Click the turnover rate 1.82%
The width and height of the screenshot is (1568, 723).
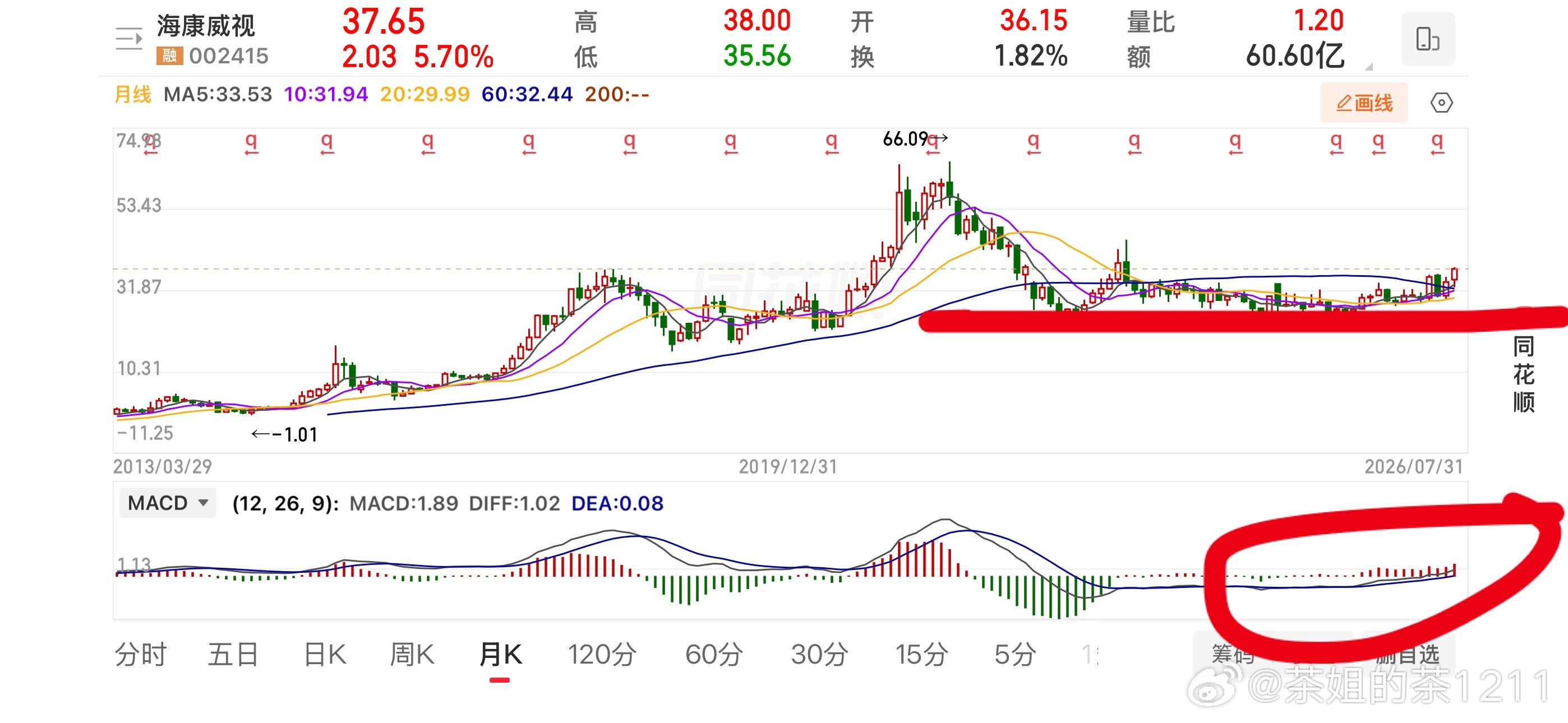pos(1031,56)
